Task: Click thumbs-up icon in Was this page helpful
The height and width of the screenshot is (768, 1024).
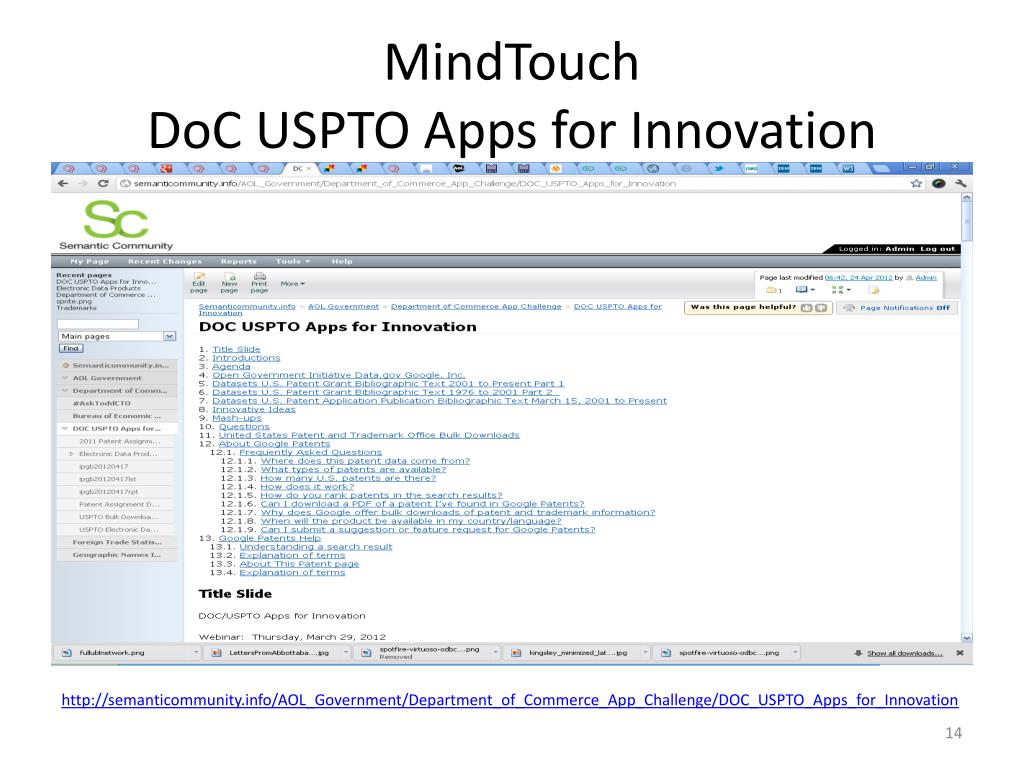Action: (807, 308)
